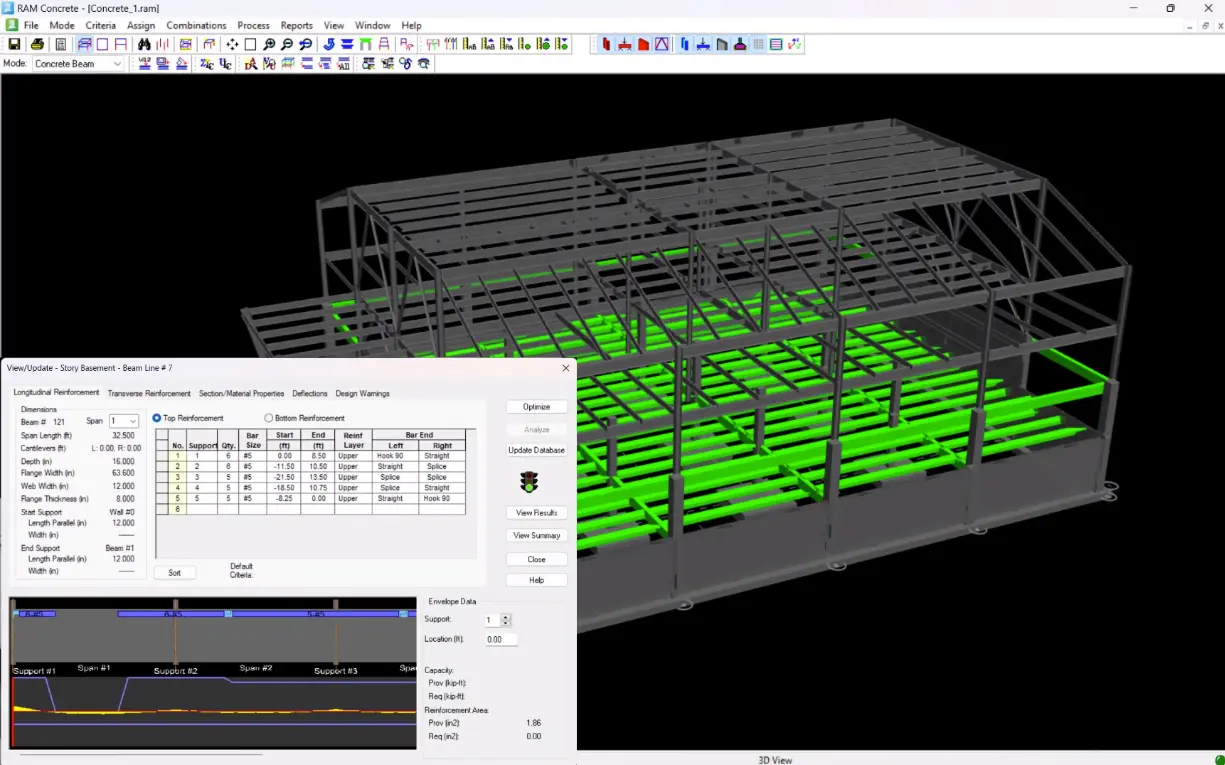This screenshot has height=765, width=1225.
Task: Switch to Section/Material Properties tab
Action: pyautogui.click(x=241, y=393)
